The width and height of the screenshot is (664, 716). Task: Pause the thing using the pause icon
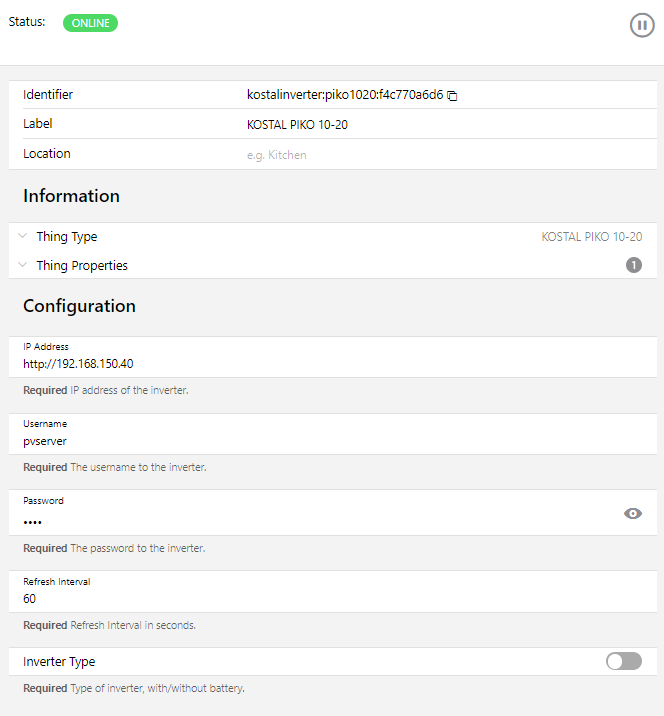point(642,25)
